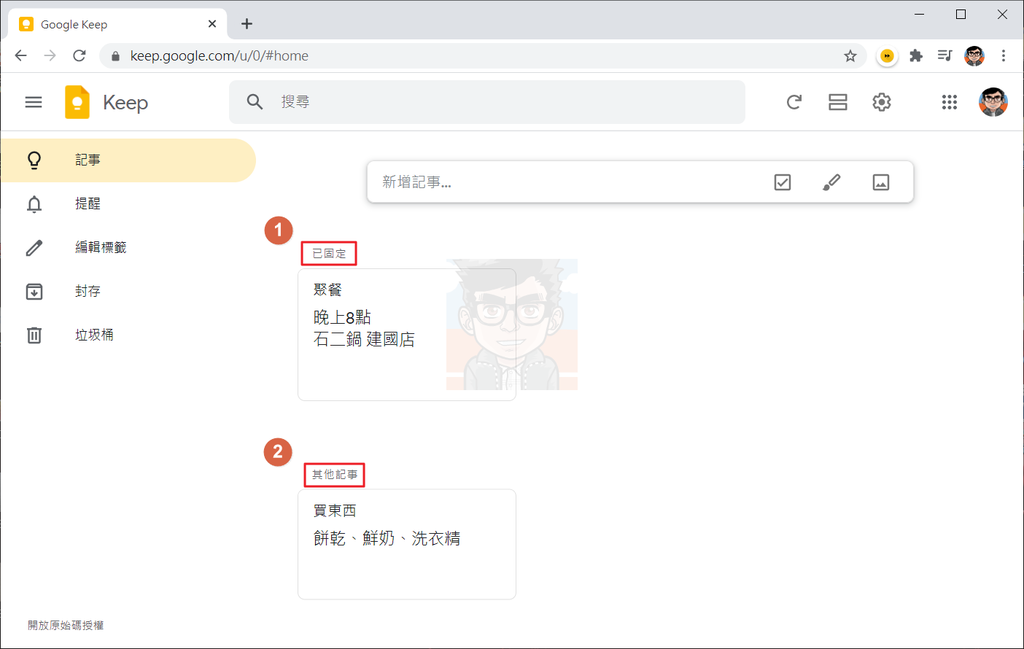The width and height of the screenshot is (1024, 649).
Task: Open the Chrome extensions puzzle icon
Action: pyautogui.click(x=916, y=56)
